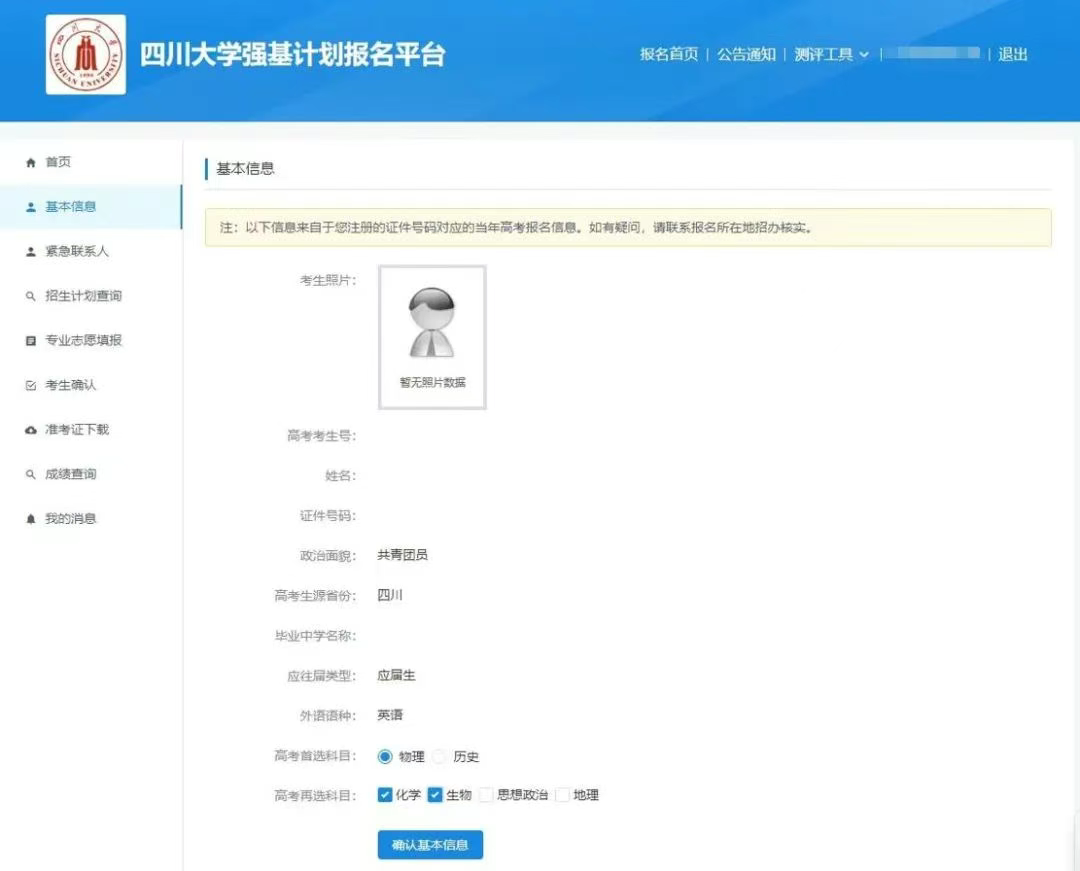Click the 高考再选科目 label
Screen dimensions: 1080x871
pyautogui.click(x=315, y=796)
